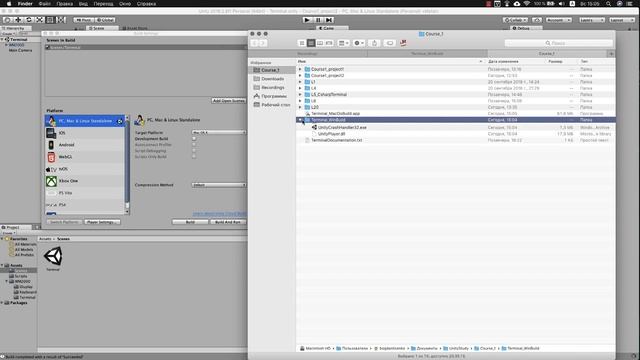Screen dimensions: 640x360
Task: Open the Справка menu
Action: click(x=146, y=4)
